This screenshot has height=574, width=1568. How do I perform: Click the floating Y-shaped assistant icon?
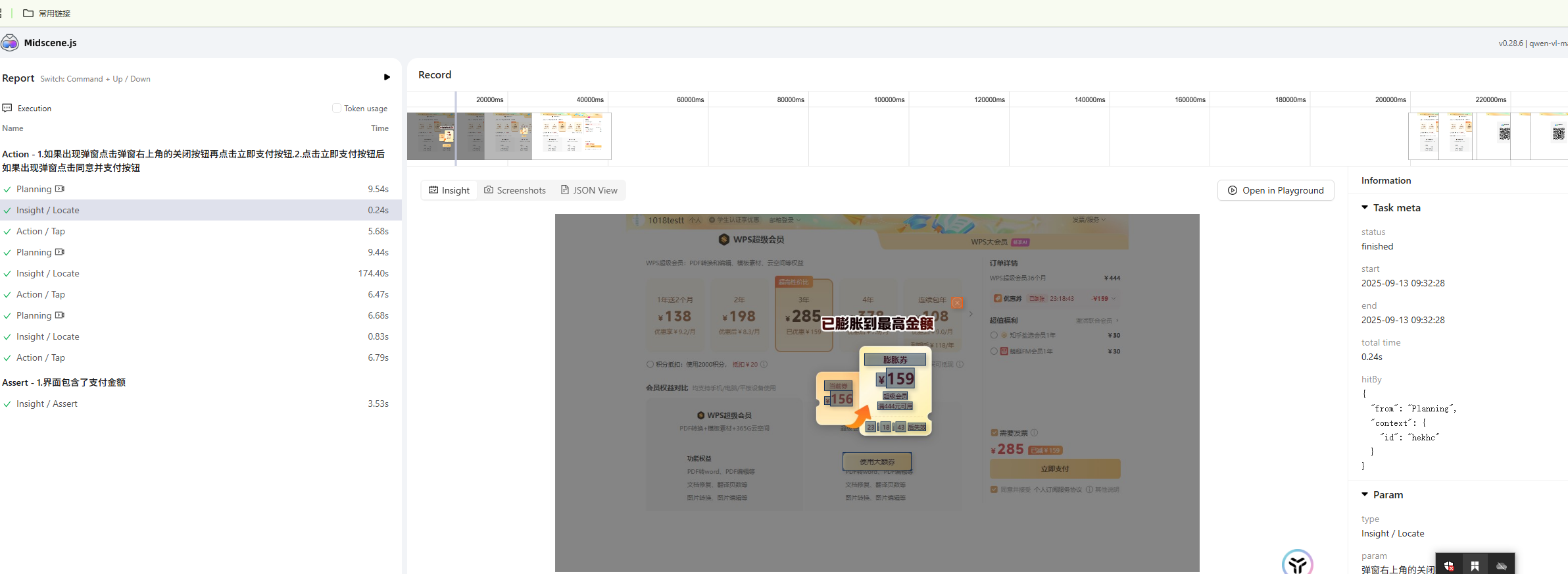[1298, 563]
